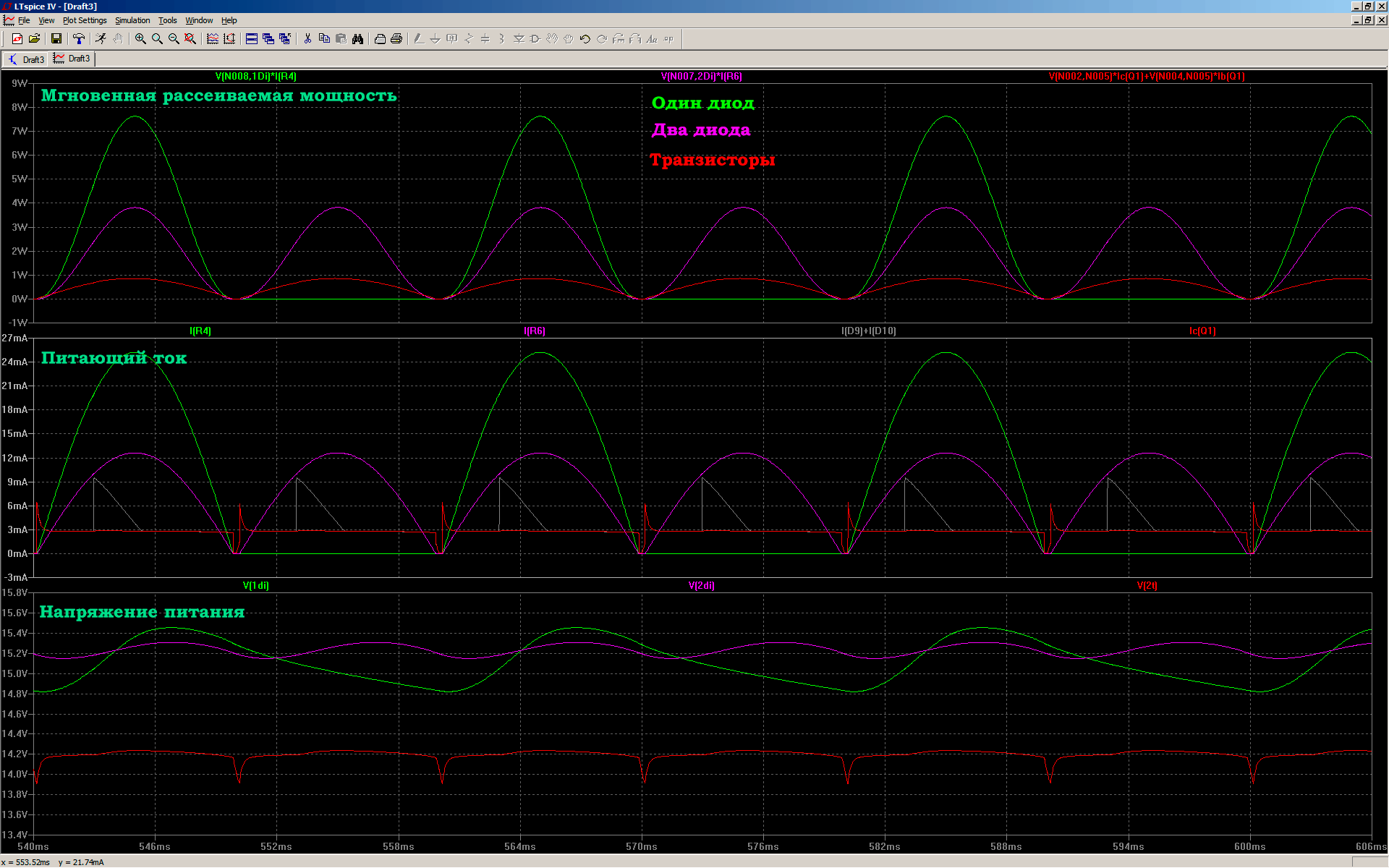Open Find with the binoculars icon
Viewport: 1389px width, 868px height.
[x=357, y=39]
